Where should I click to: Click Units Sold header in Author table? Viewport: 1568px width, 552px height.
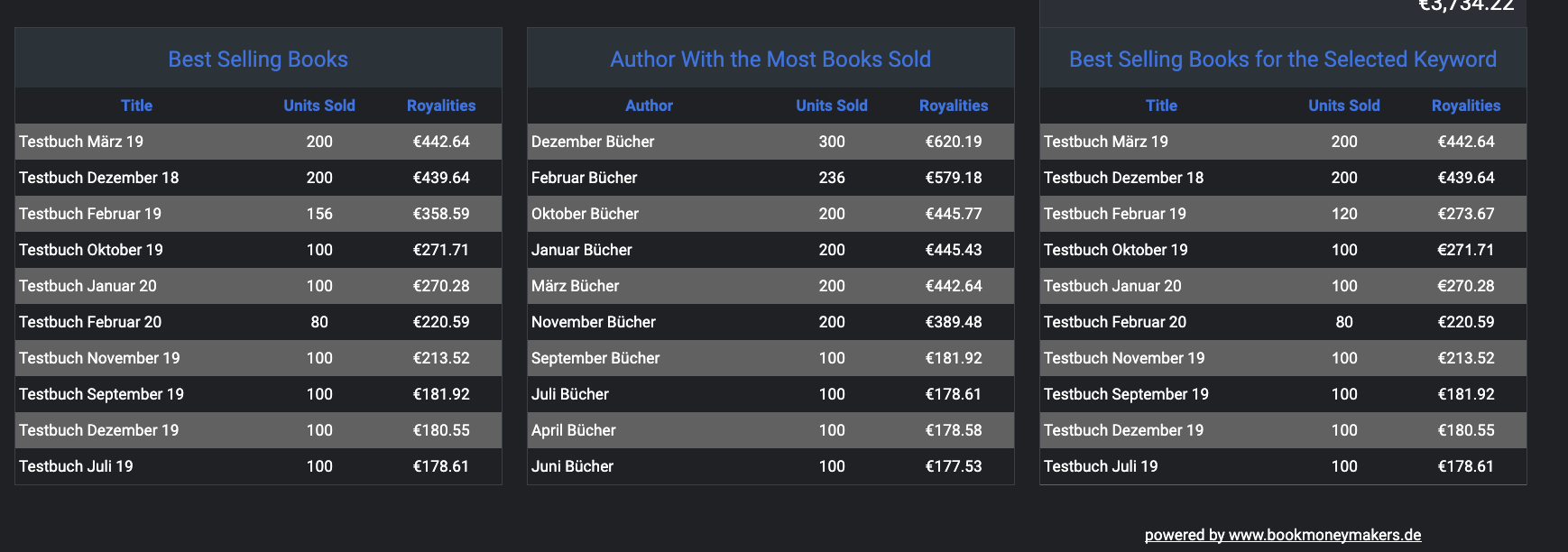(x=832, y=106)
